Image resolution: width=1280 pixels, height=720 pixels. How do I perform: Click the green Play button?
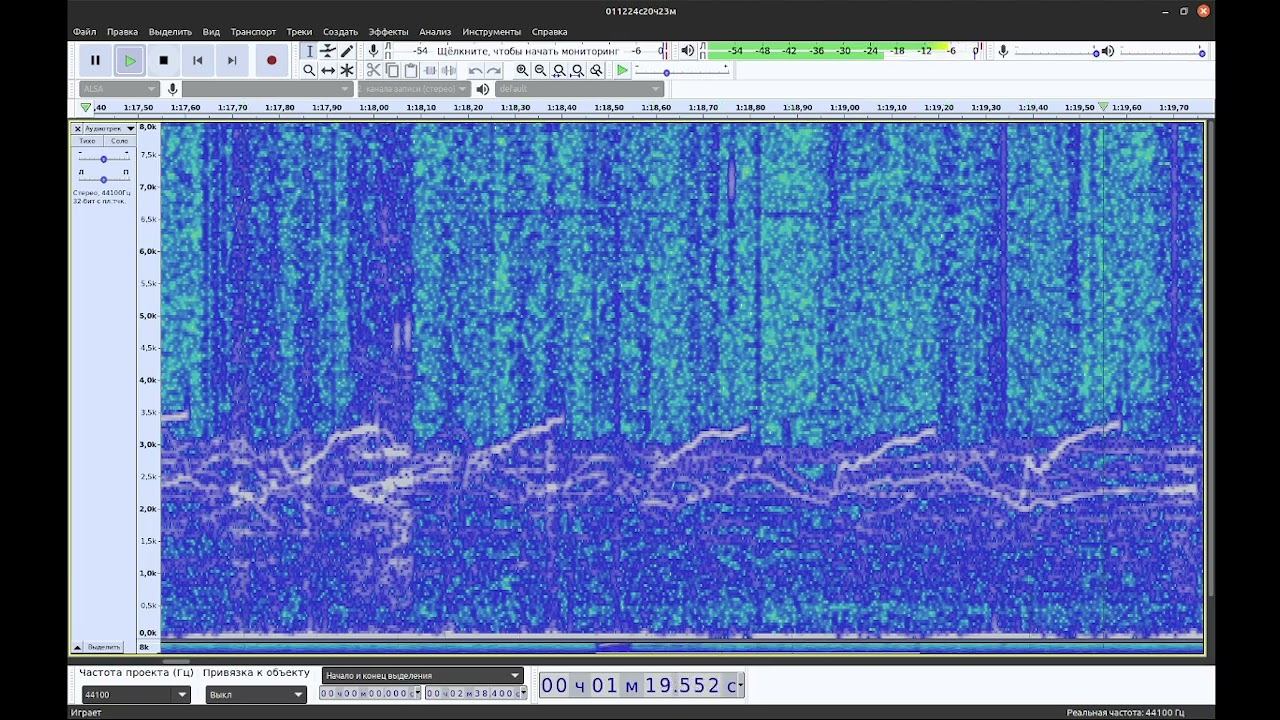[130, 60]
